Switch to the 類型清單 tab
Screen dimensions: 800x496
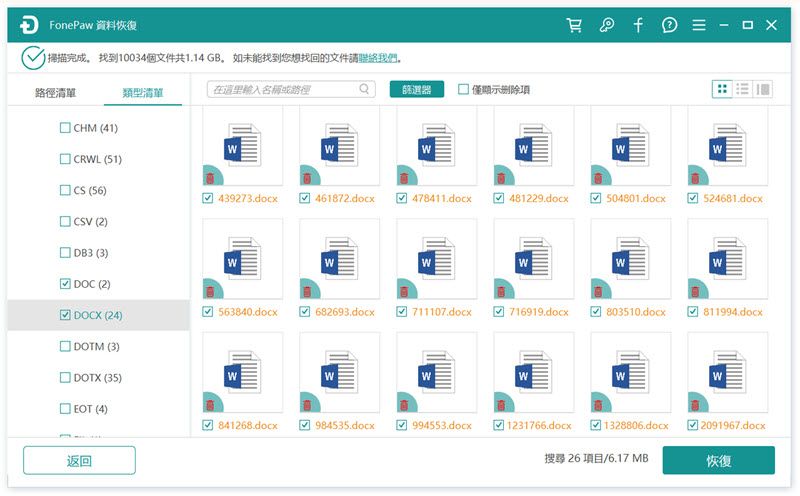tap(142, 92)
